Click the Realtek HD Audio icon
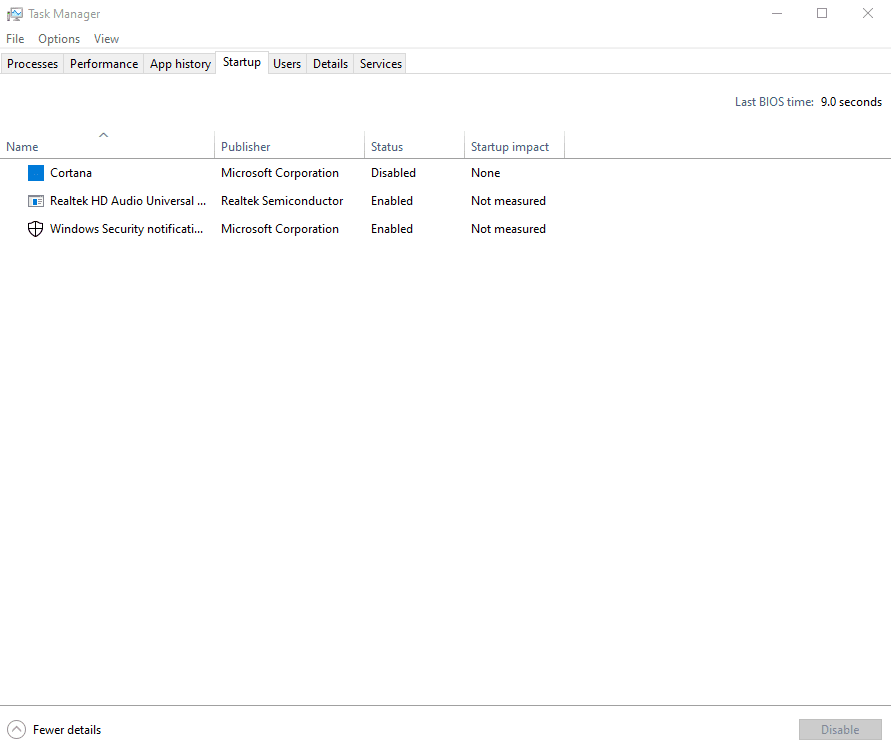This screenshot has width=891, height=752. pyautogui.click(x=35, y=201)
